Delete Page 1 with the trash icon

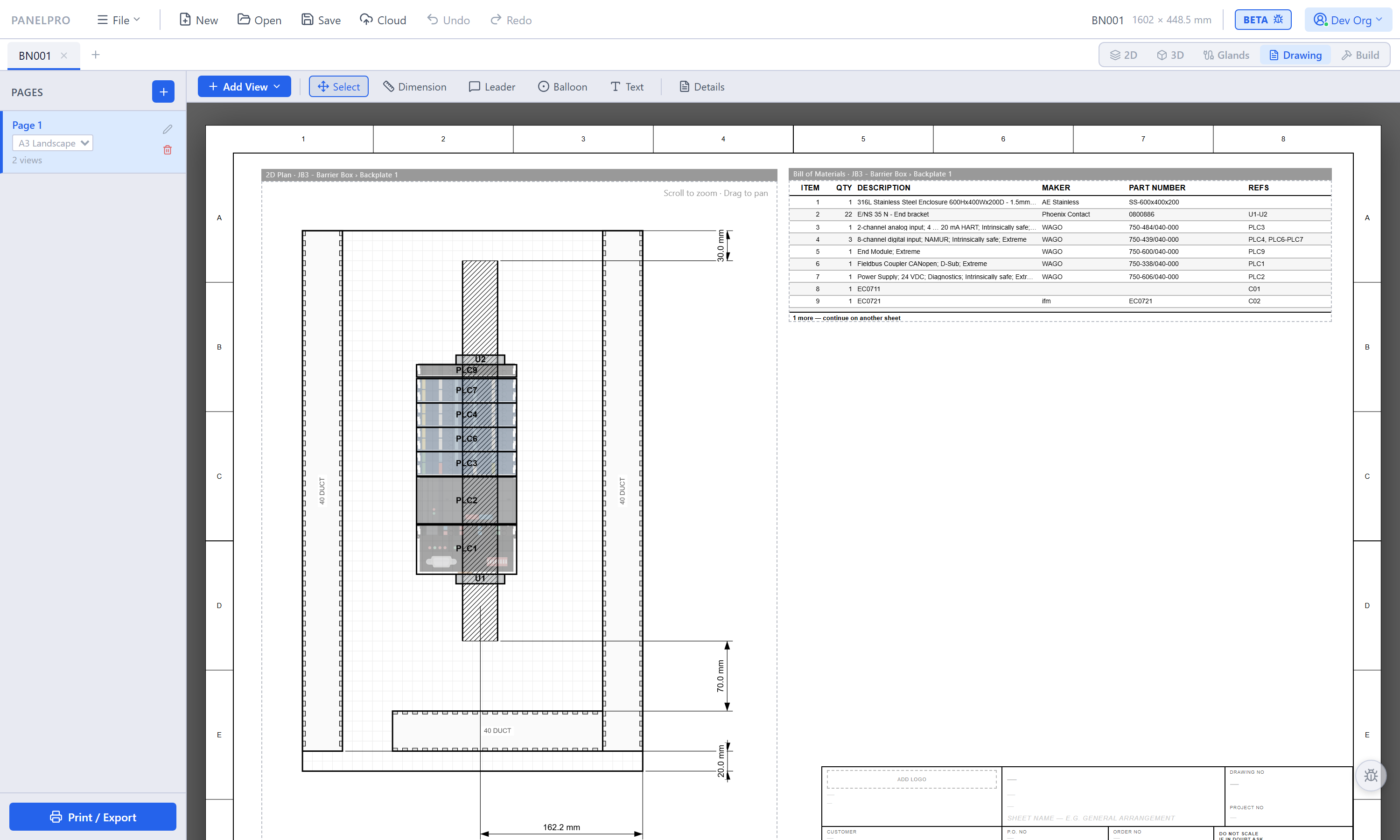168,150
